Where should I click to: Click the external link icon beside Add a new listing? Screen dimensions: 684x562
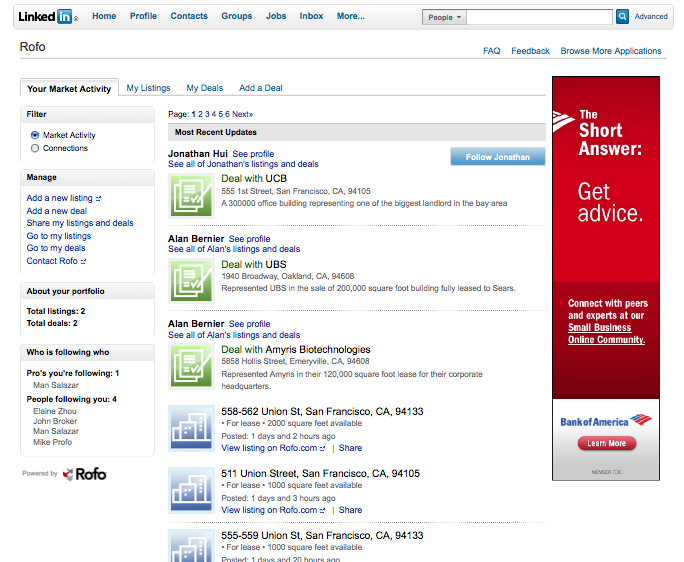point(98,199)
